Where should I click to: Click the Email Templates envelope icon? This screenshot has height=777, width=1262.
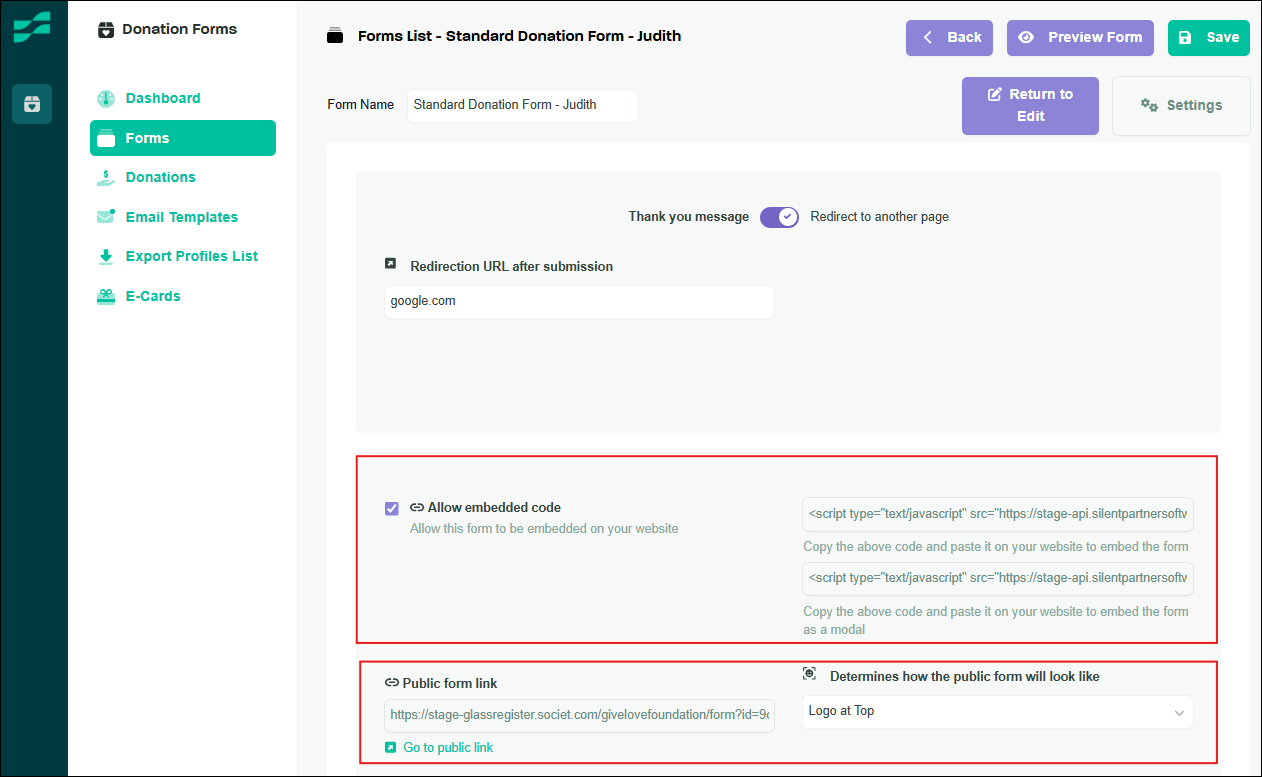pyautogui.click(x=106, y=217)
